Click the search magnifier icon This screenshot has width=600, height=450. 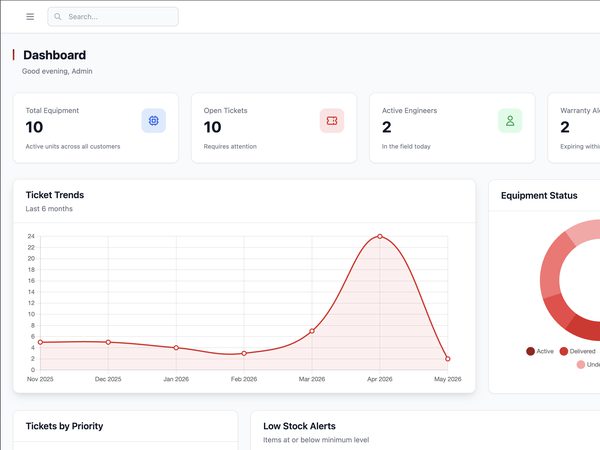click(x=58, y=17)
